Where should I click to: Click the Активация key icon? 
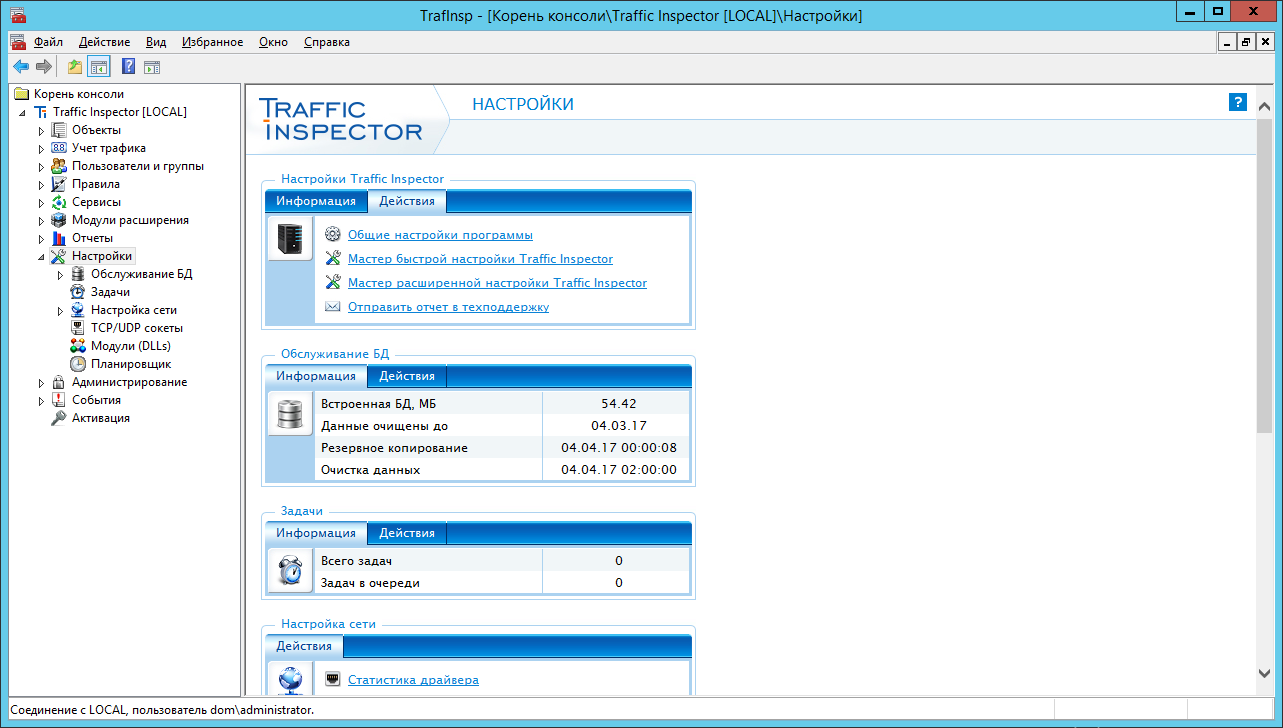59,418
